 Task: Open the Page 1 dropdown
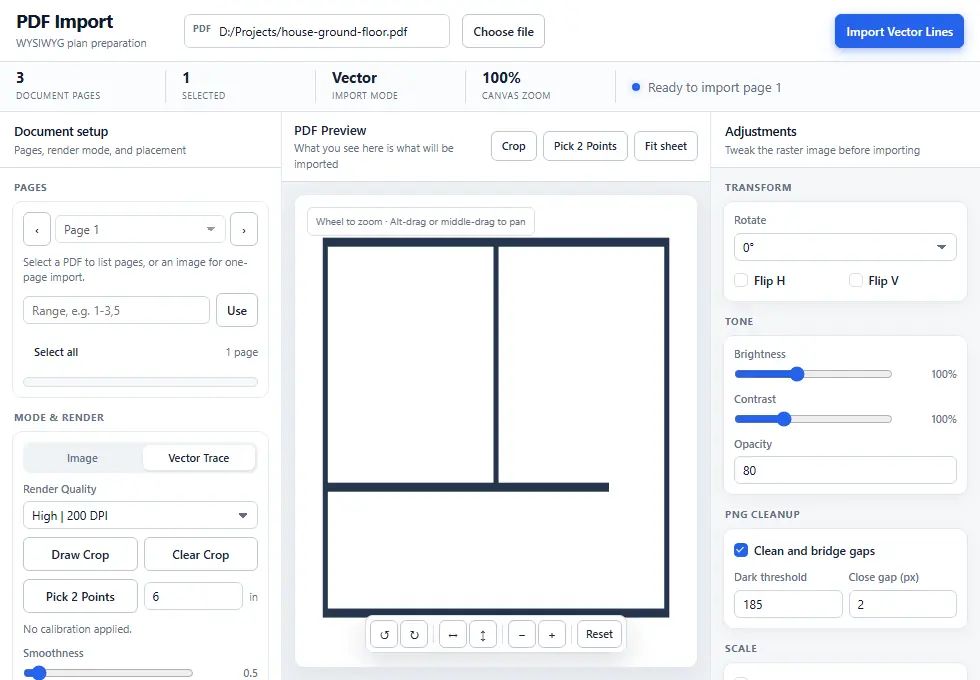pyautogui.click(x=140, y=229)
